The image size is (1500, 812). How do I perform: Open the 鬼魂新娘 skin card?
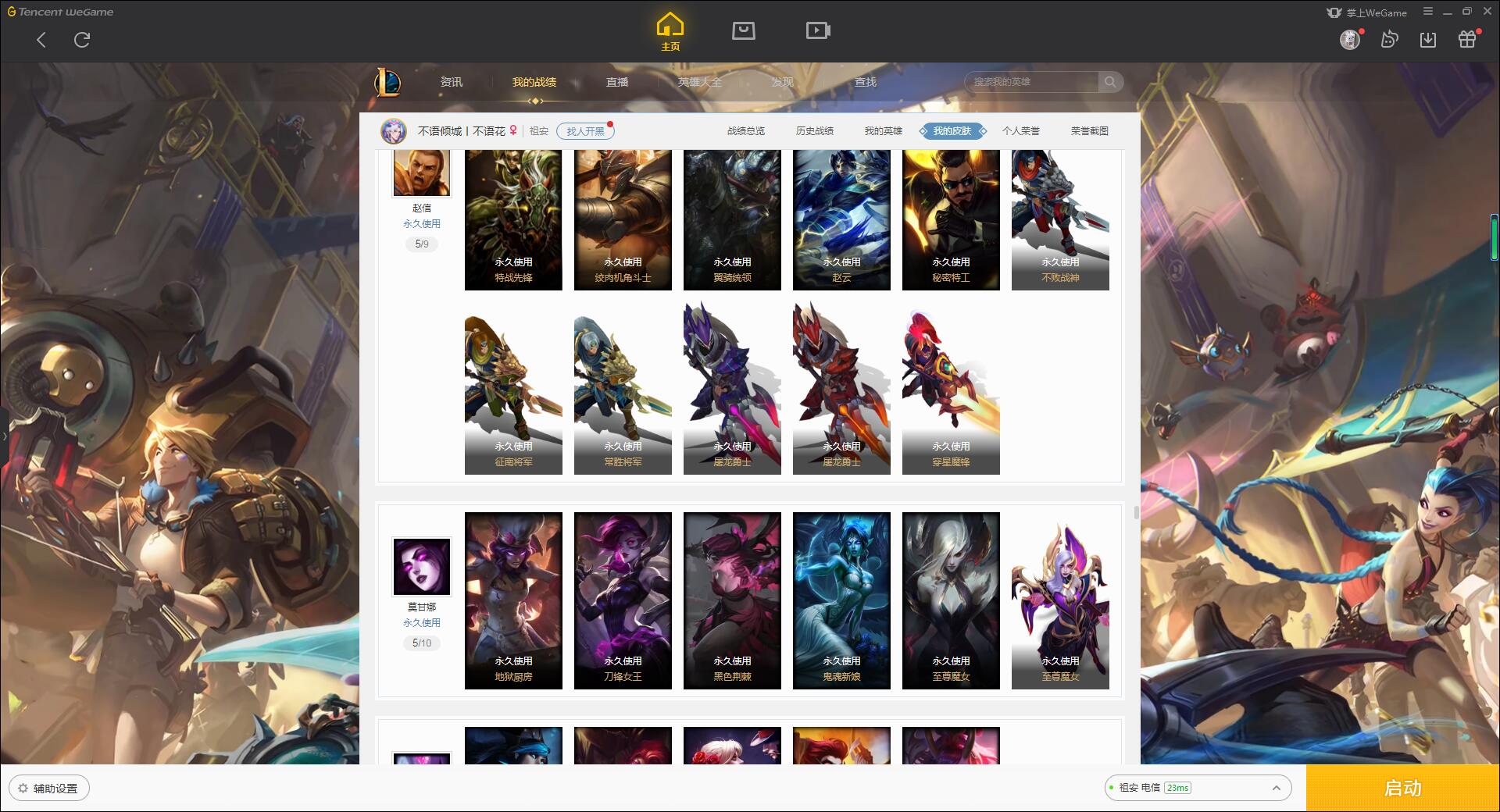point(841,600)
